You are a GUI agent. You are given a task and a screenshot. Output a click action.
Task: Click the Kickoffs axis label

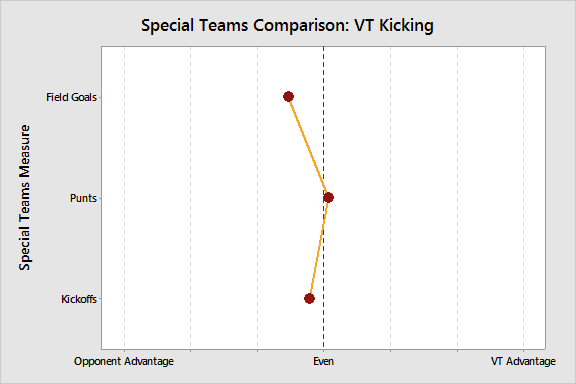point(79,299)
